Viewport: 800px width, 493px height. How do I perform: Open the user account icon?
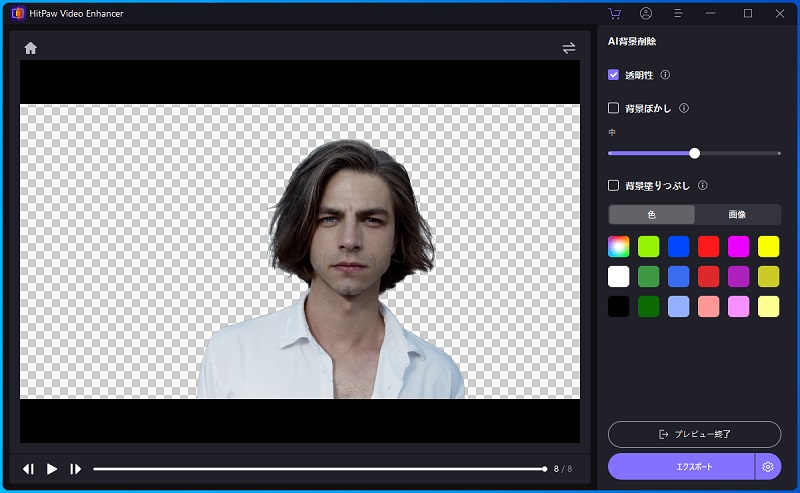click(x=646, y=14)
